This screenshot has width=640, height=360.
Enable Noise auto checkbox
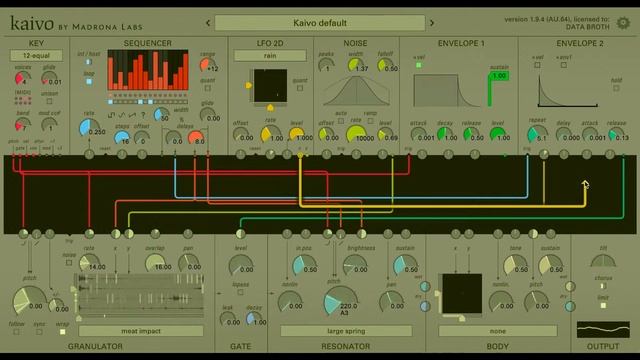click(341, 121)
